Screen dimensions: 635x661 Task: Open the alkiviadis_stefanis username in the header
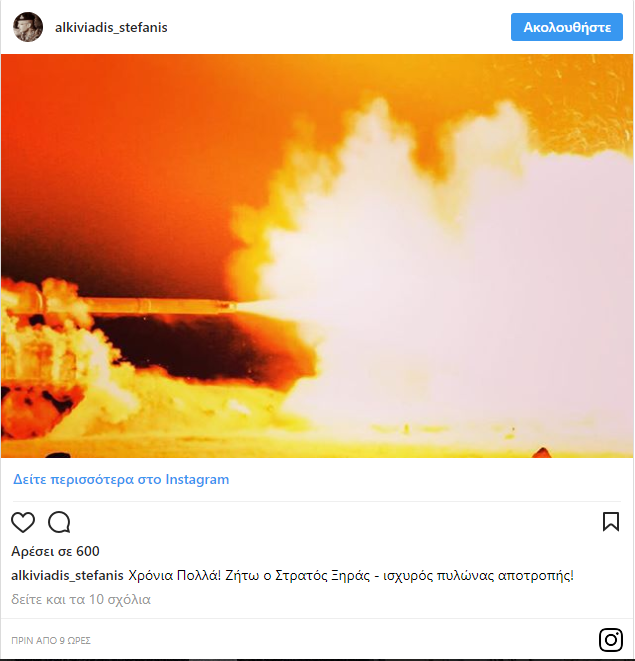click(111, 27)
